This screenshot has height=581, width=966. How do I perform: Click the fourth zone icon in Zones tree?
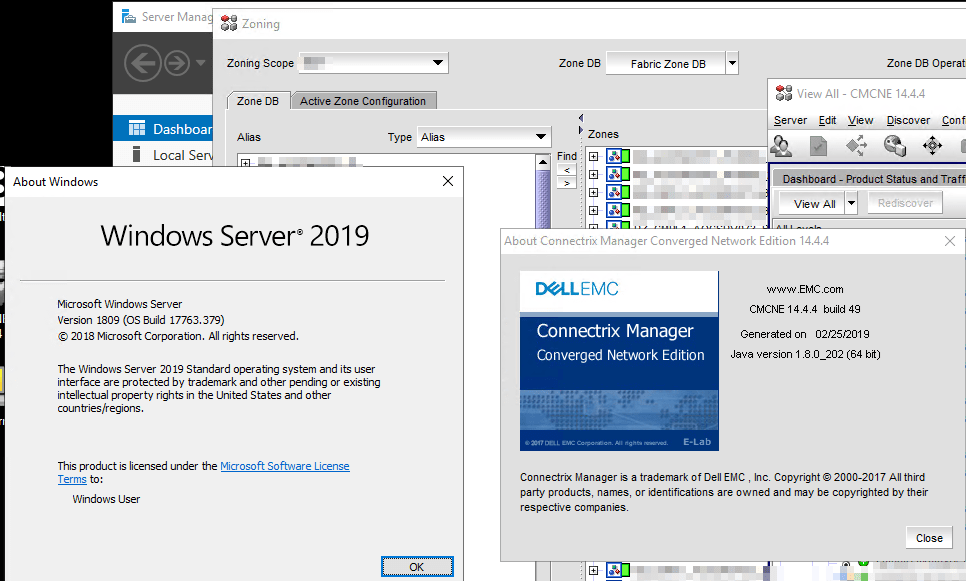pos(618,210)
